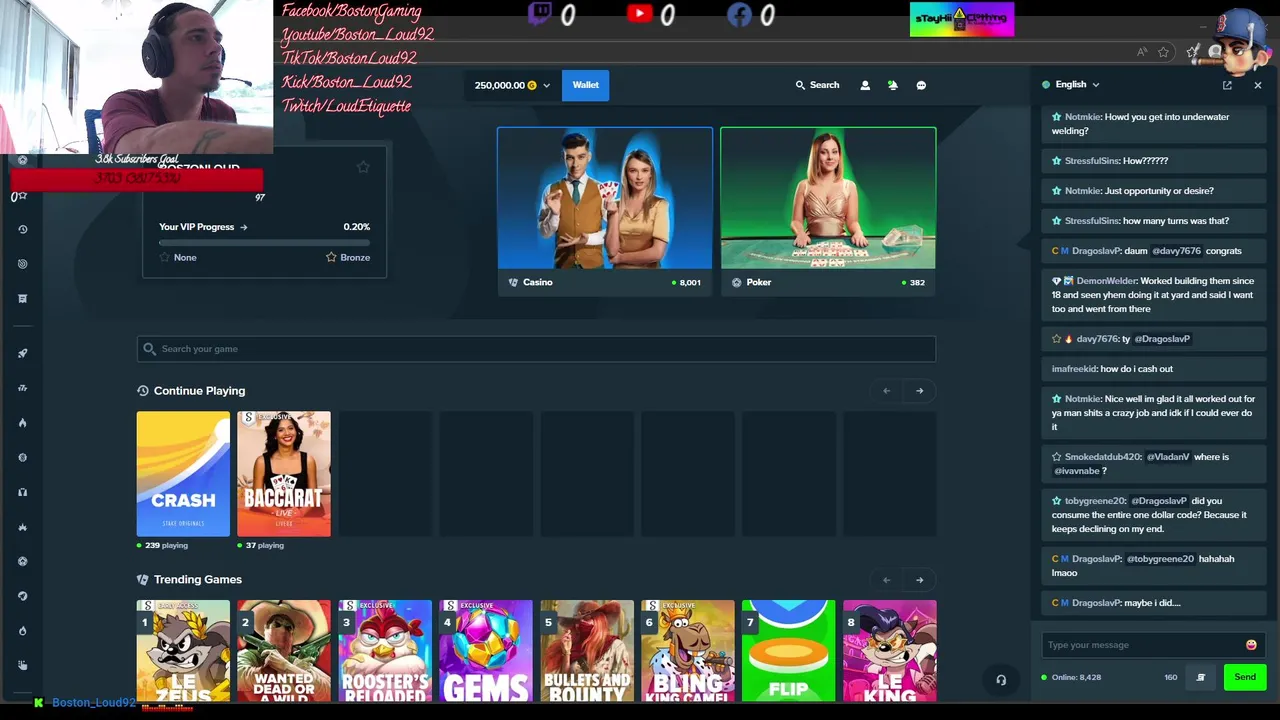Open sidebar fire drop icon
The height and width of the screenshot is (720, 1280).
click(x=22, y=631)
